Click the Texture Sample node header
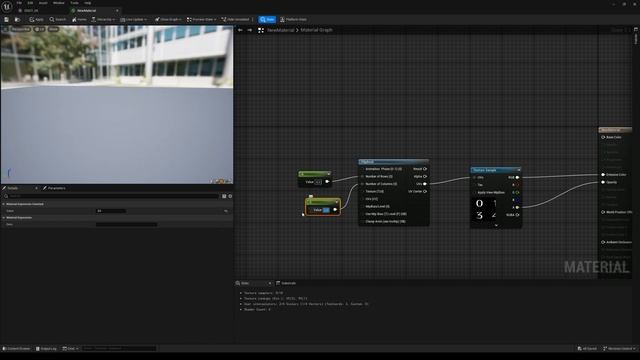640x360 pixels. coord(496,170)
